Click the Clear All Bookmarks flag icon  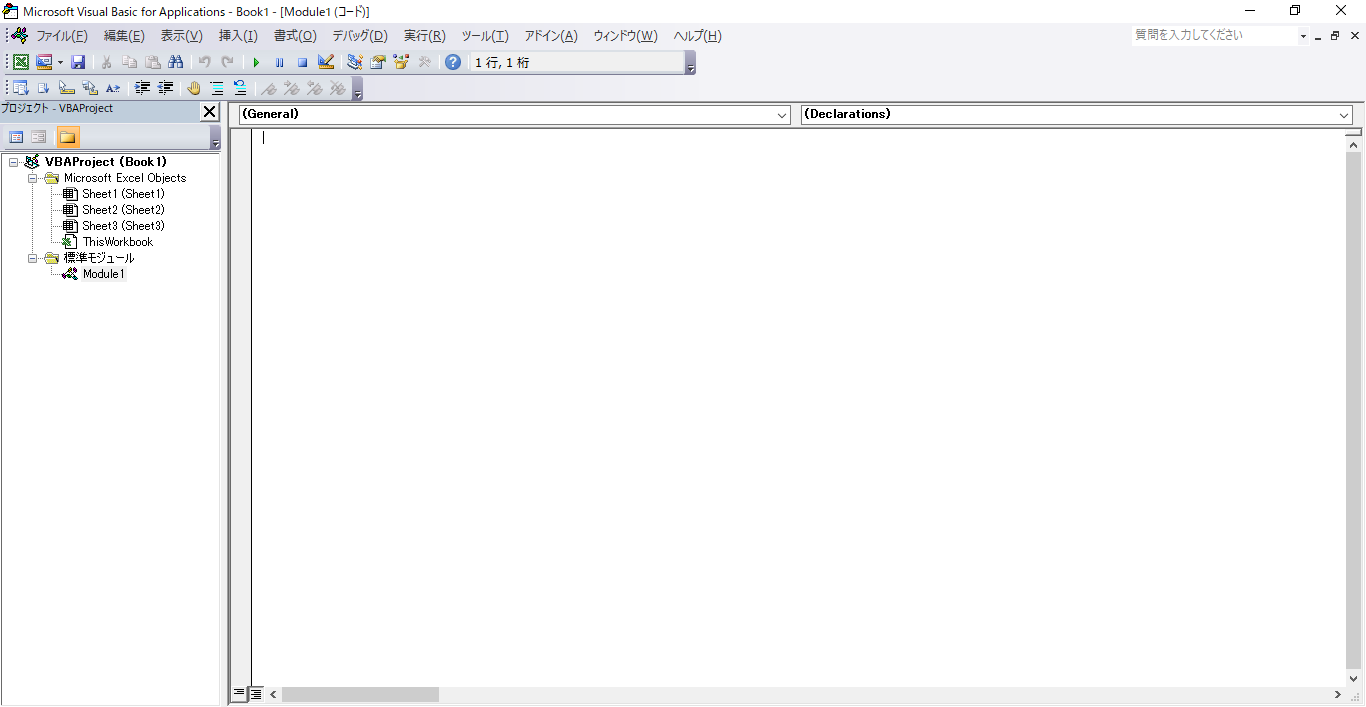click(x=338, y=88)
